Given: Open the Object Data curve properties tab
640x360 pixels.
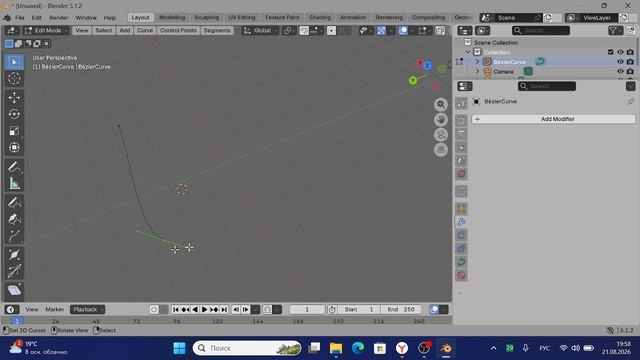Looking at the screenshot, I should pyautogui.click(x=461, y=262).
